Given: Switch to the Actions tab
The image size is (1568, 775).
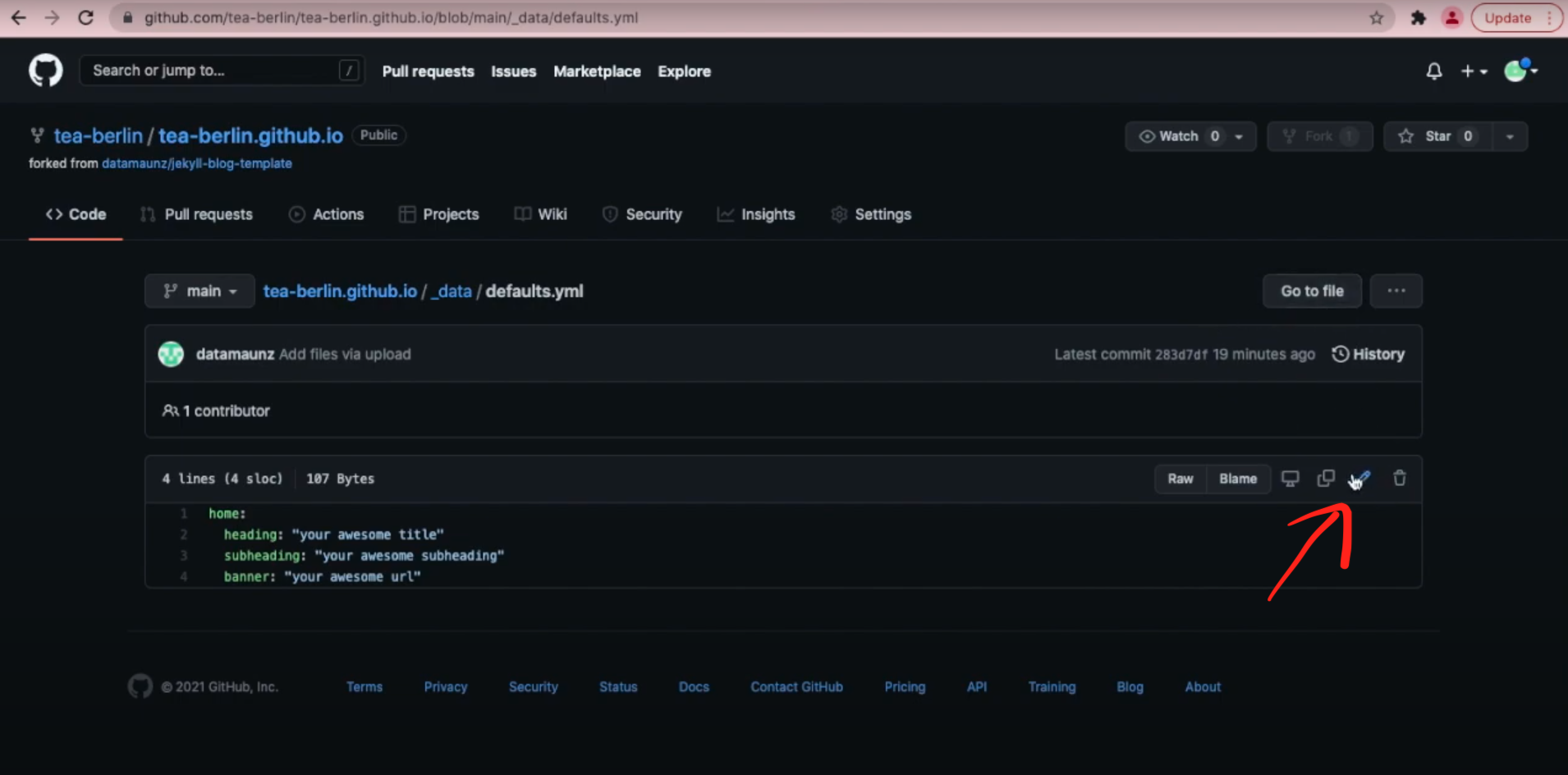Looking at the screenshot, I should coord(326,214).
